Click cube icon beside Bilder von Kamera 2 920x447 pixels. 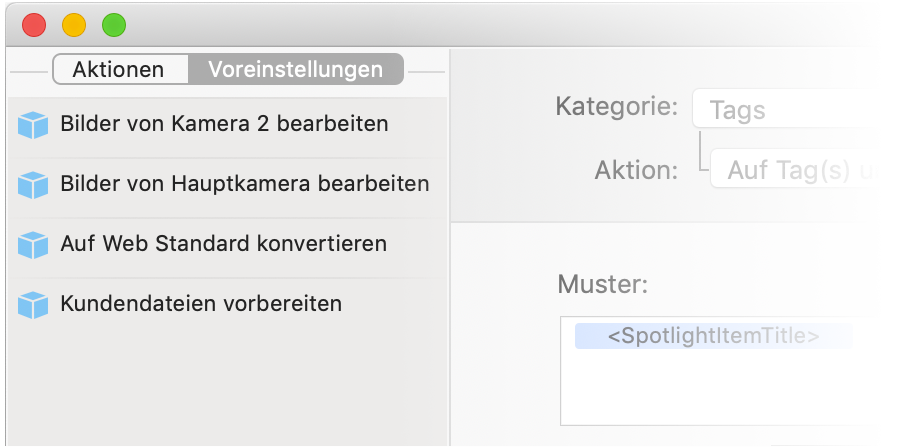pyautogui.click(x=33, y=125)
